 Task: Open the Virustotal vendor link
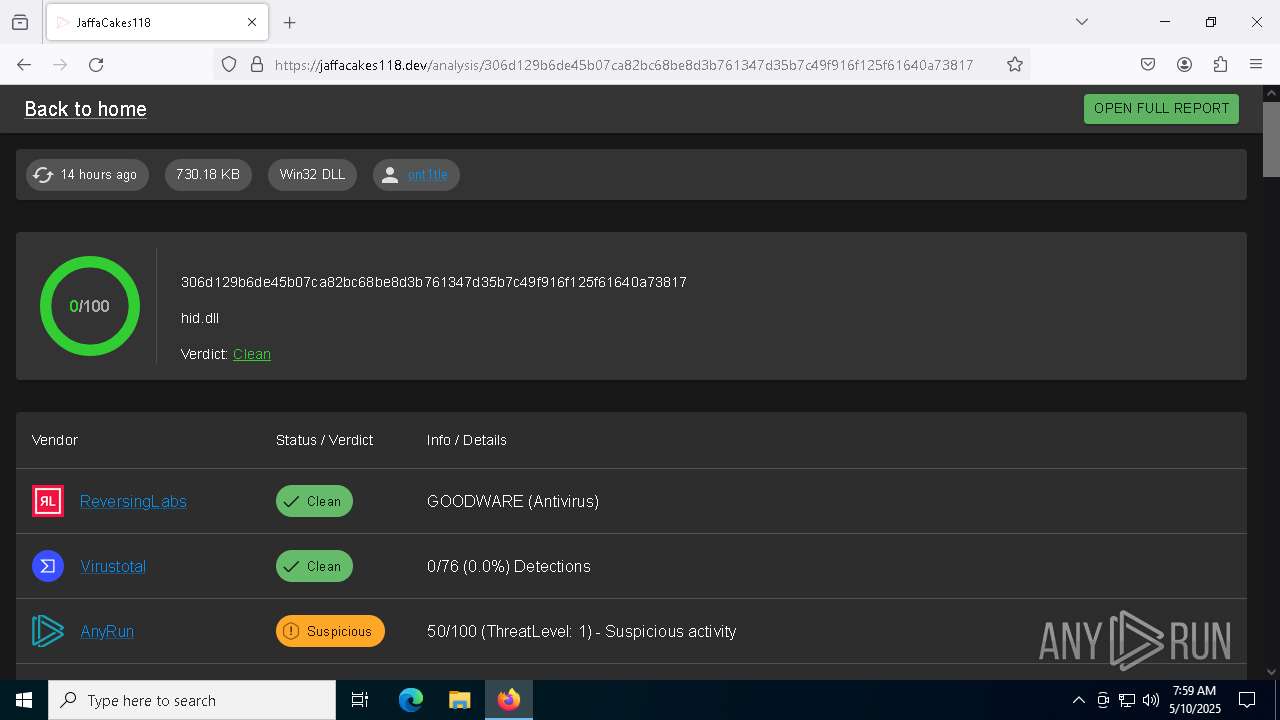113,566
